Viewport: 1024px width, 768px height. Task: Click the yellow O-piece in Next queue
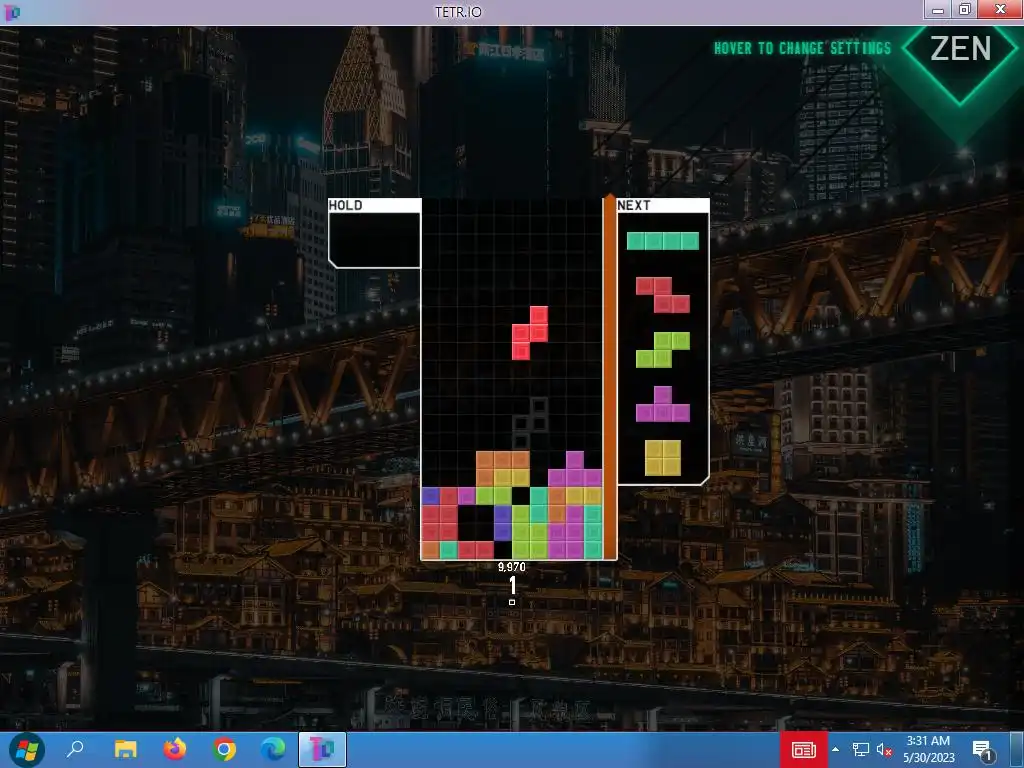click(663, 458)
